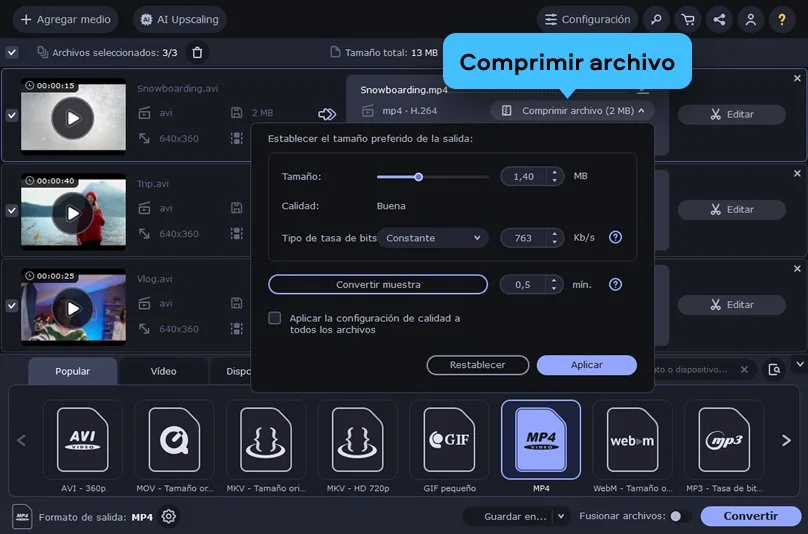Click the share icon in top bar

(x=719, y=20)
